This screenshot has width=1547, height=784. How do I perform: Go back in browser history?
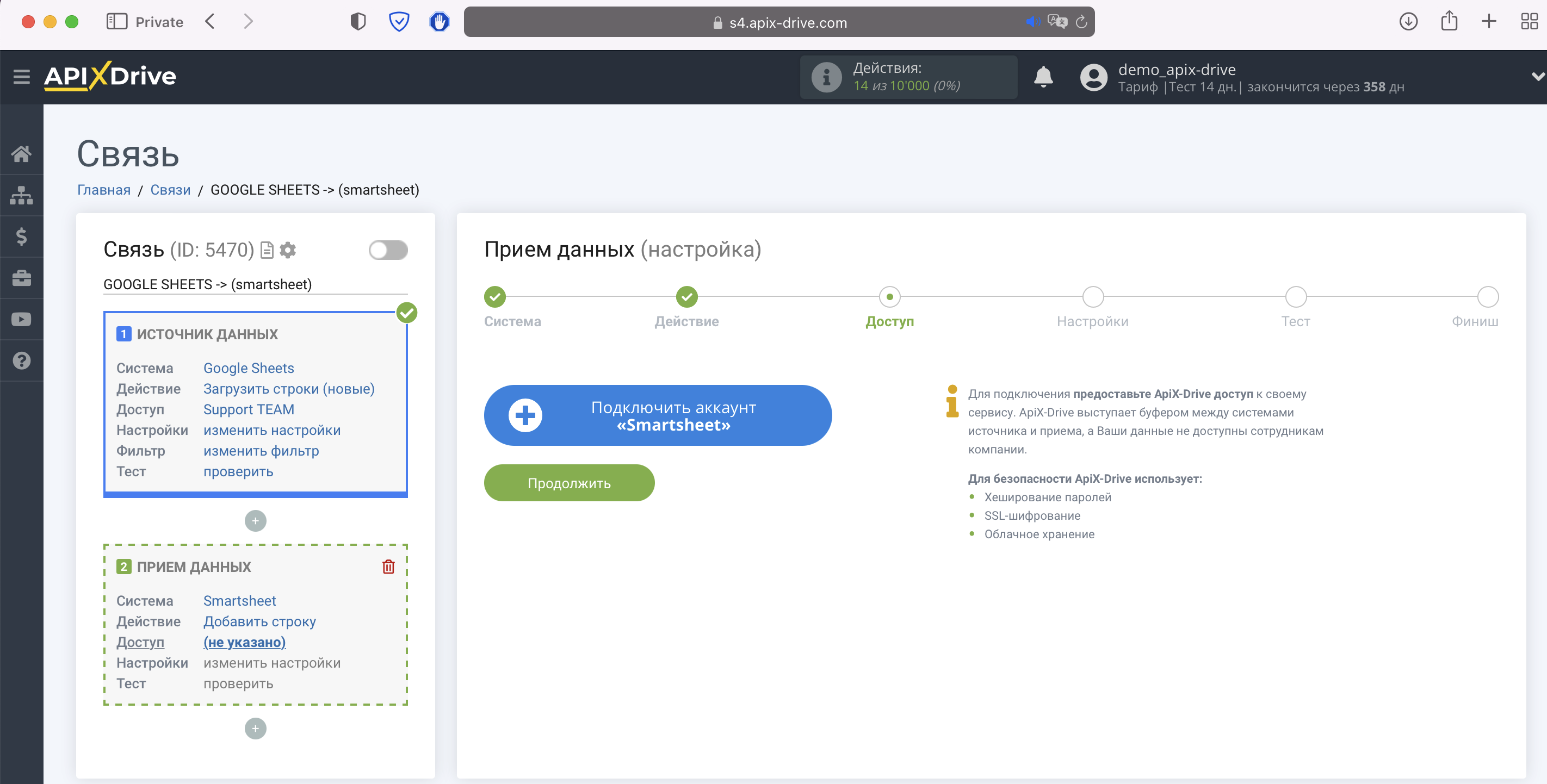pos(209,22)
